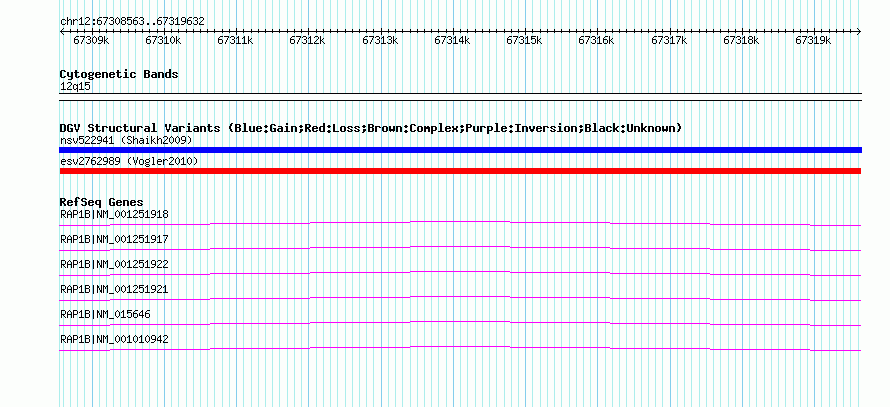Screen dimensions: 890x407
Task: Click the 67318k ruler tick label
Action: [x=741, y=41]
